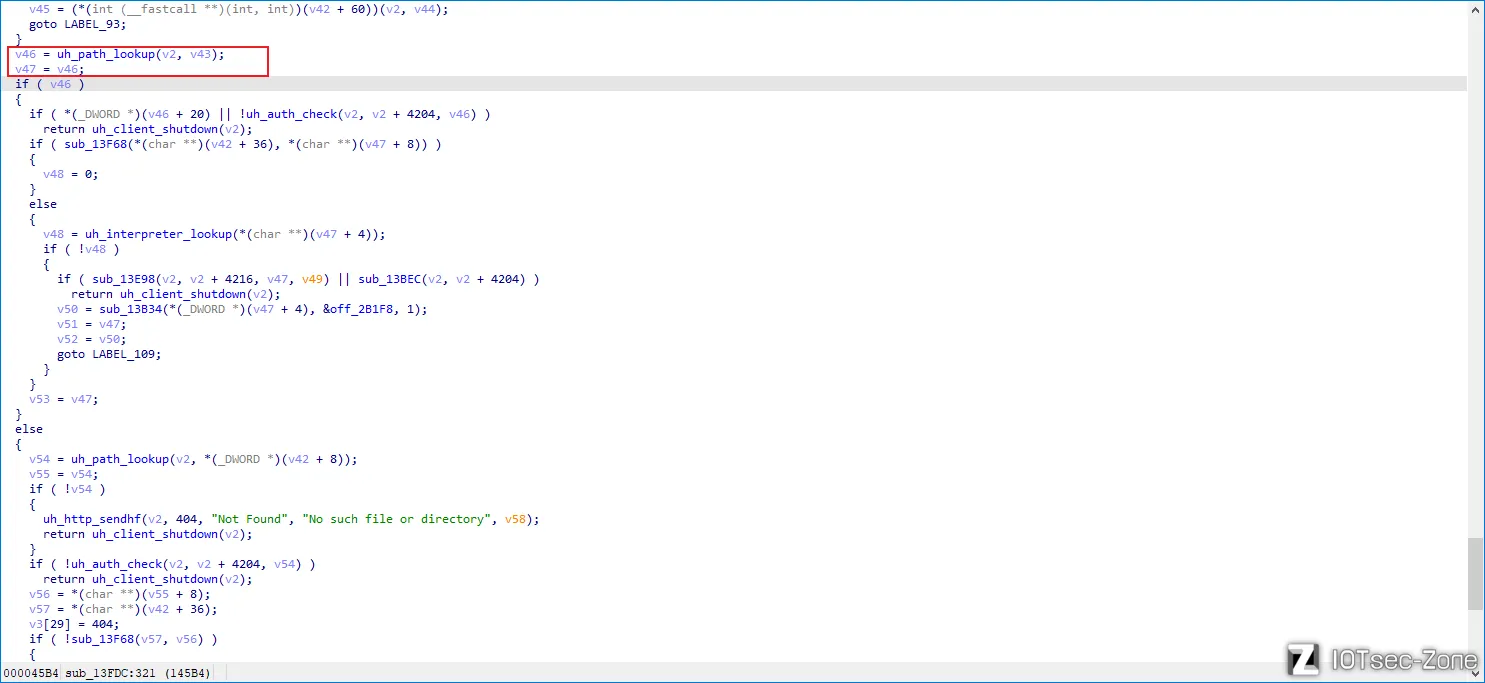The image size is (1485, 683).
Task: Click the "v53 = v47;" line
Action: (x=64, y=399)
